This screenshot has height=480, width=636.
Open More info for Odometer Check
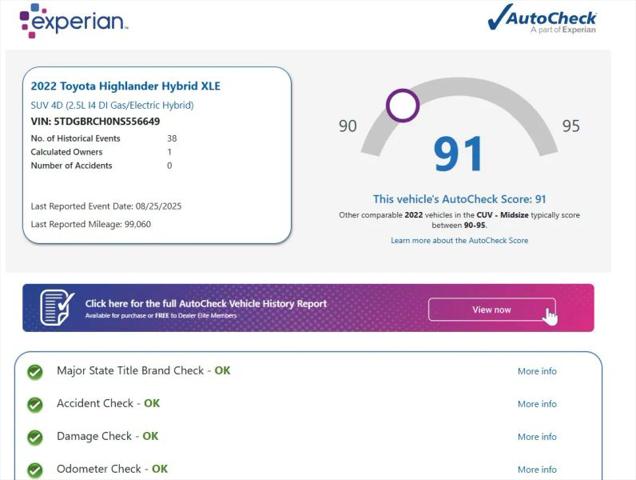537,469
